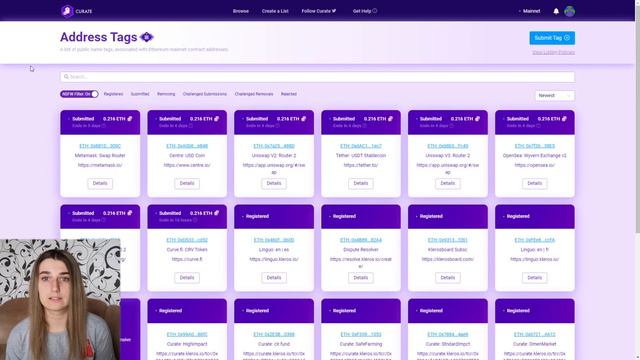
Task: Toggle the NSFW Filter switch
Action: point(79,94)
